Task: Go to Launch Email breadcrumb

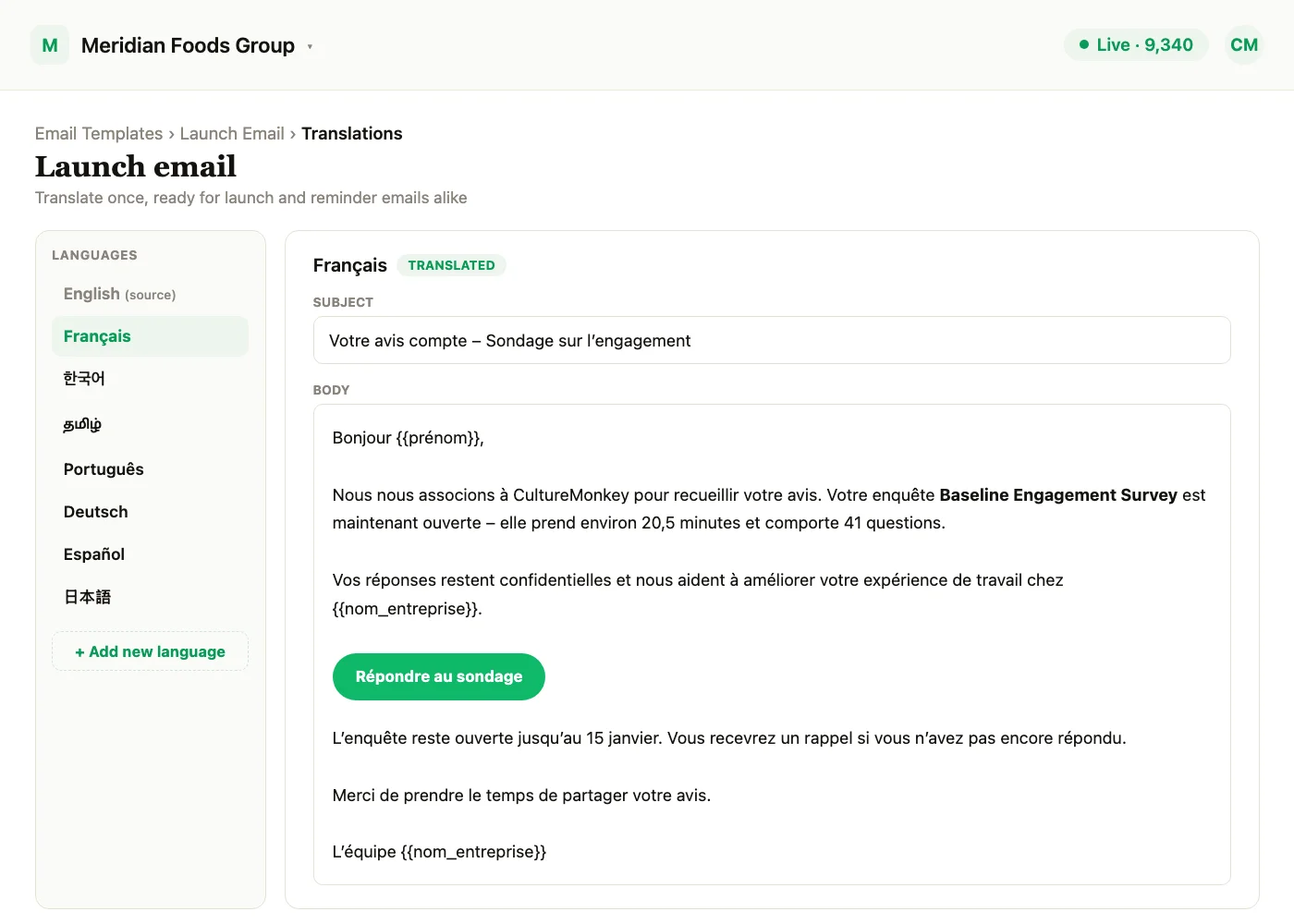Action: [x=232, y=133]
